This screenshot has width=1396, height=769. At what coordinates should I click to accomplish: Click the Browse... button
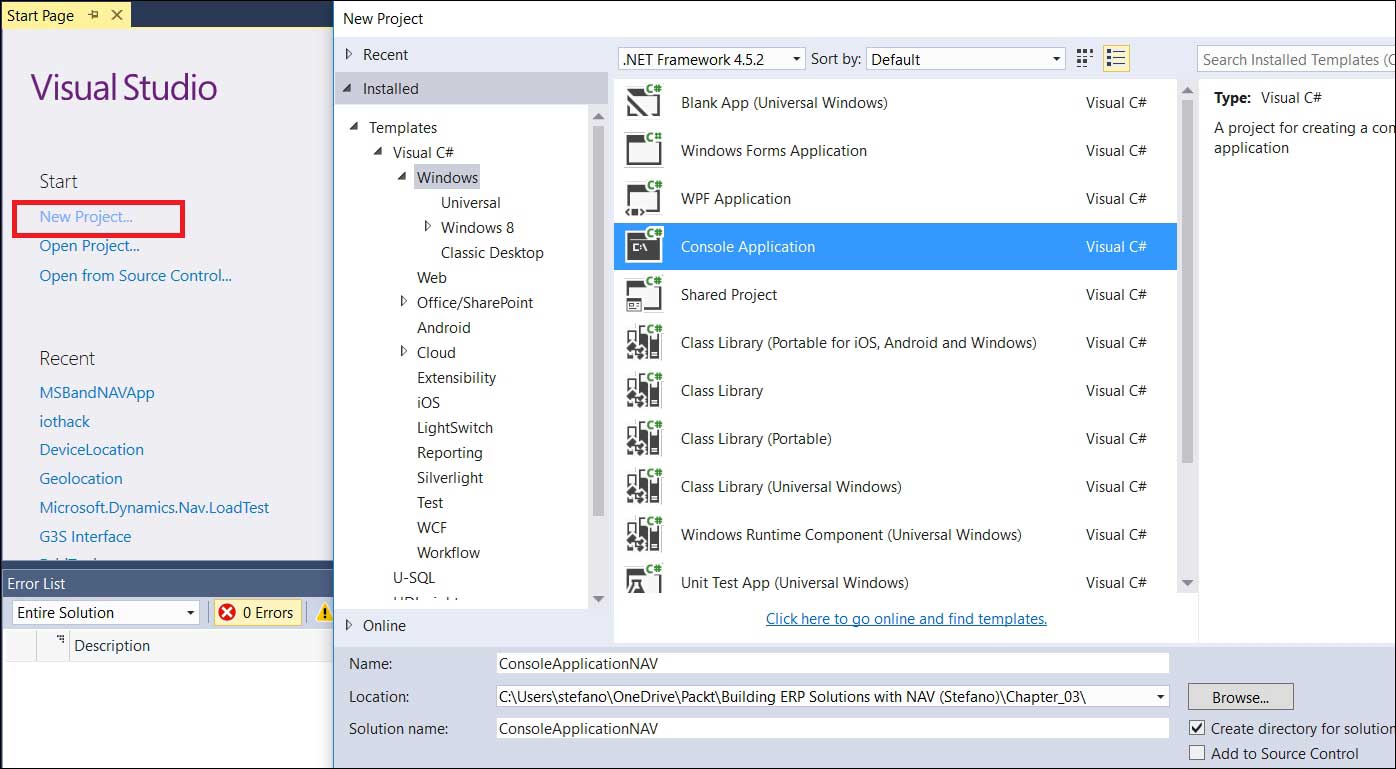pos(1240,697)
